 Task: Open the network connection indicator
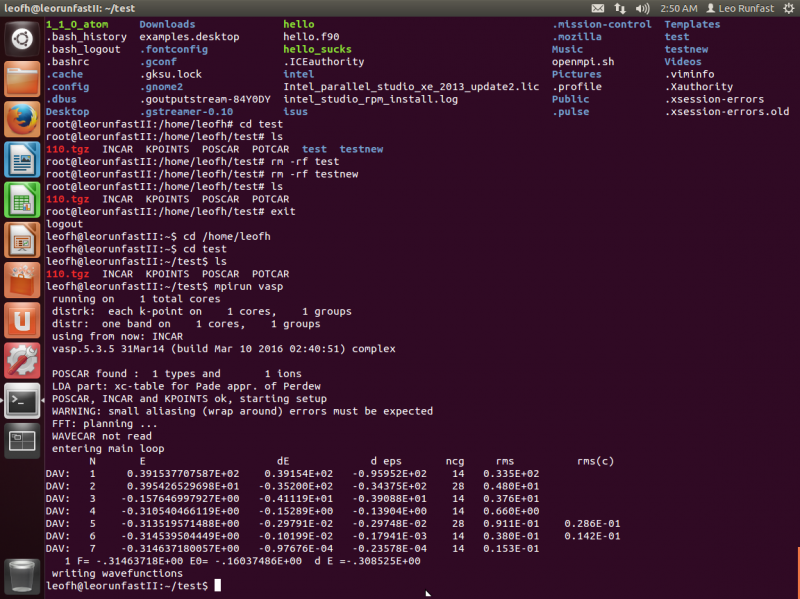point(620,8)
